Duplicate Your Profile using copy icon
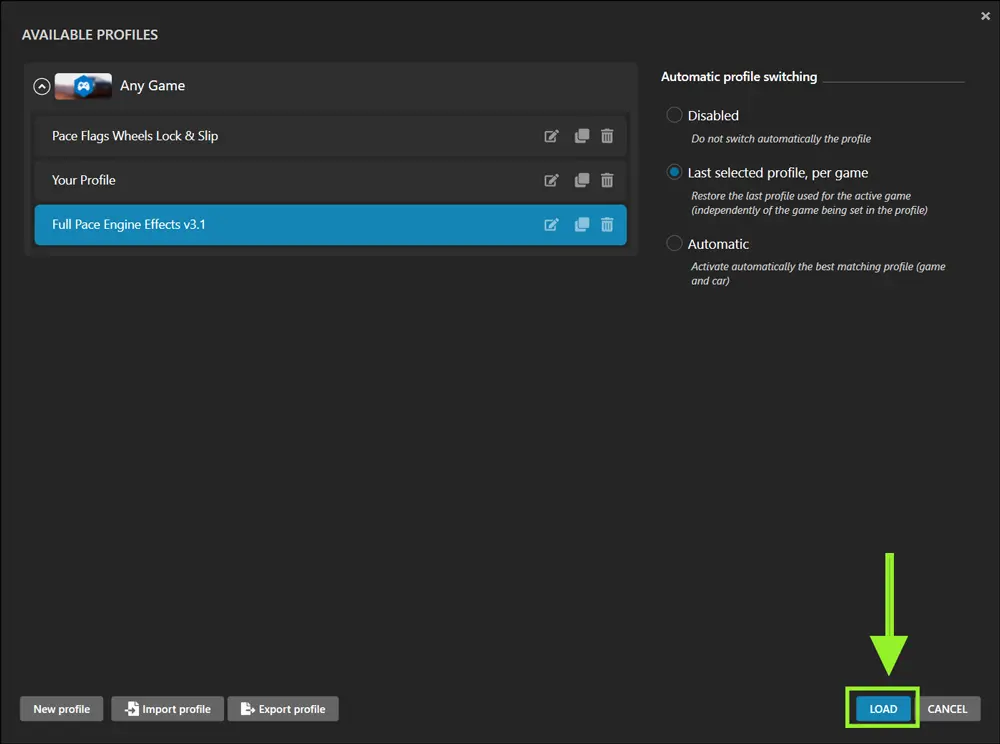This screenshot has height=744, width=1000. tap(582, 180)
